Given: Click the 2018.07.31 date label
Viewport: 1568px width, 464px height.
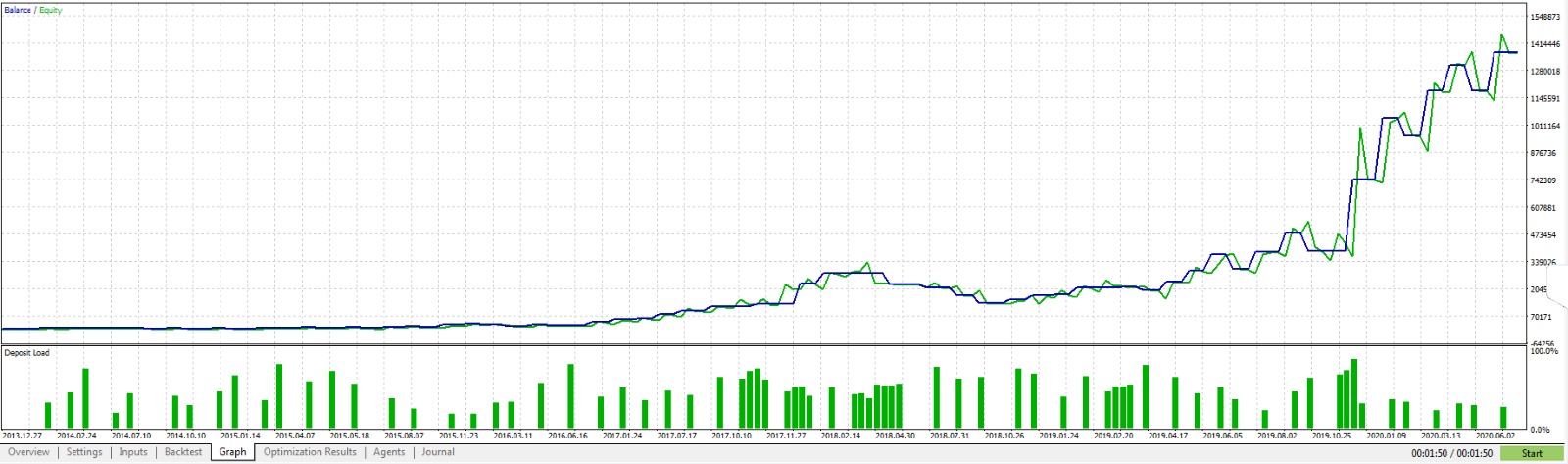Looking at the screenshot, I should click(950, 436).
